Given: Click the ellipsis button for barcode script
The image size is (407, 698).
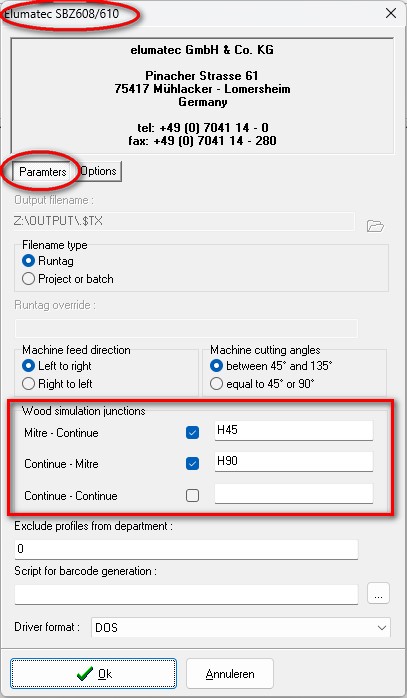Looking at the screenshot, I should (x=379, y=593).
